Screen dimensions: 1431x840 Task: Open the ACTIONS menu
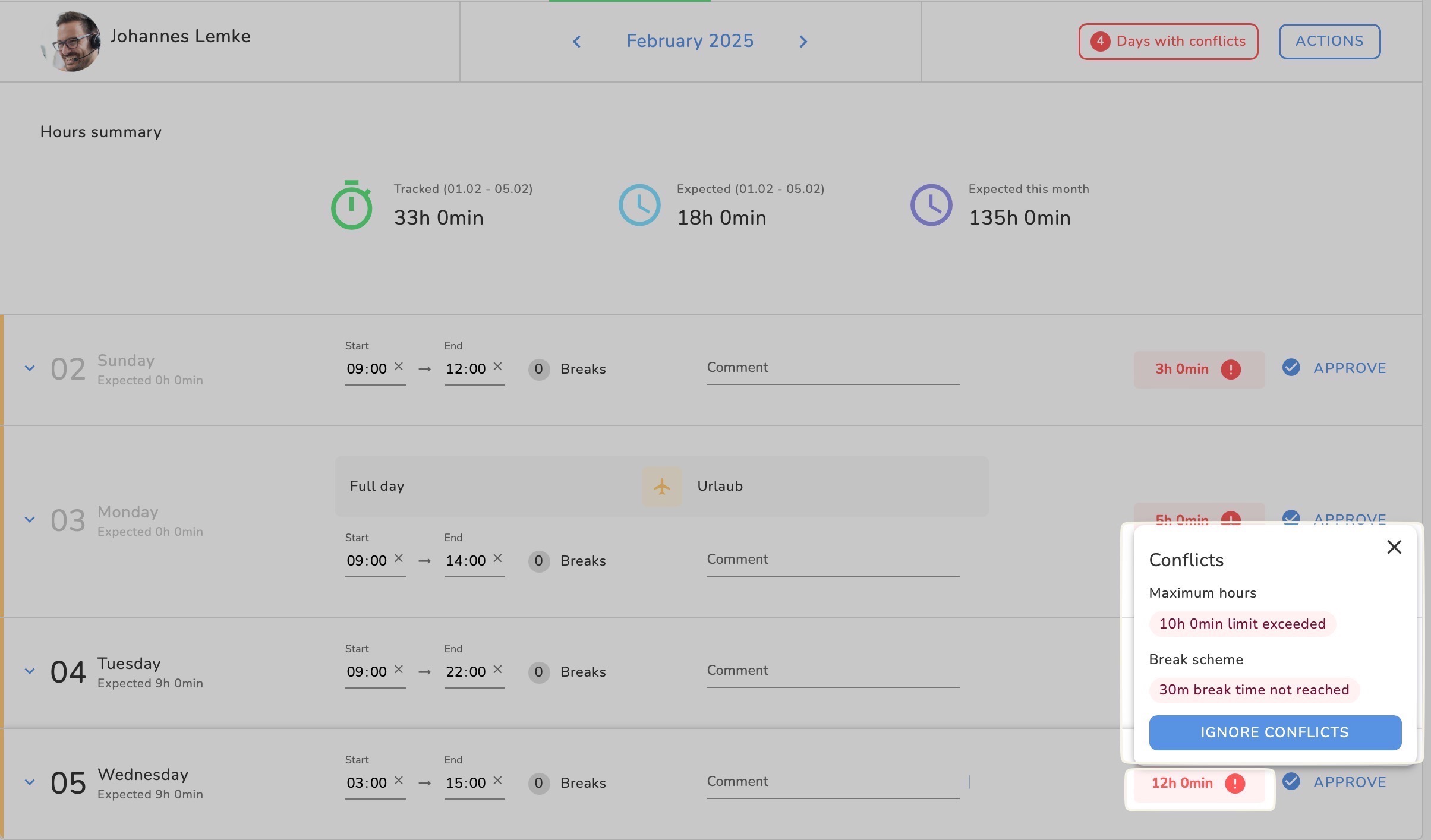(x=1329, y=42)
